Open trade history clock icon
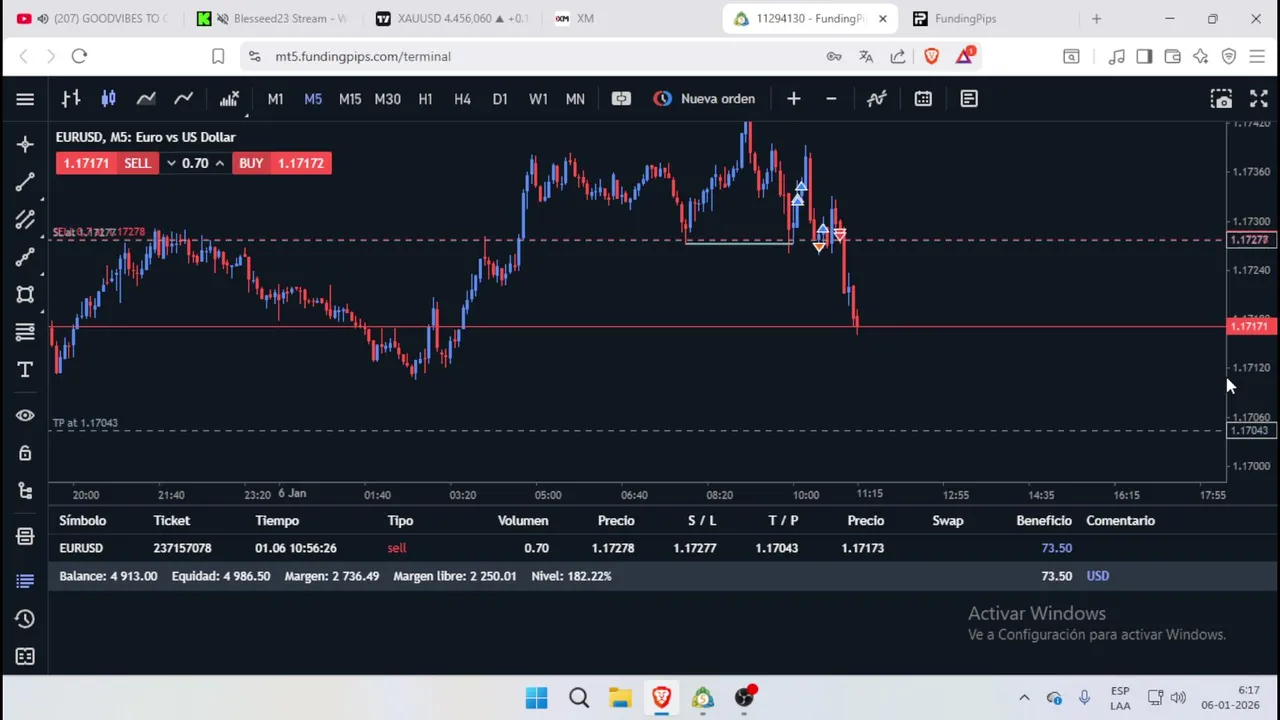The width and height of the screenshot is (1280, 720). click(x=25, y=619)
